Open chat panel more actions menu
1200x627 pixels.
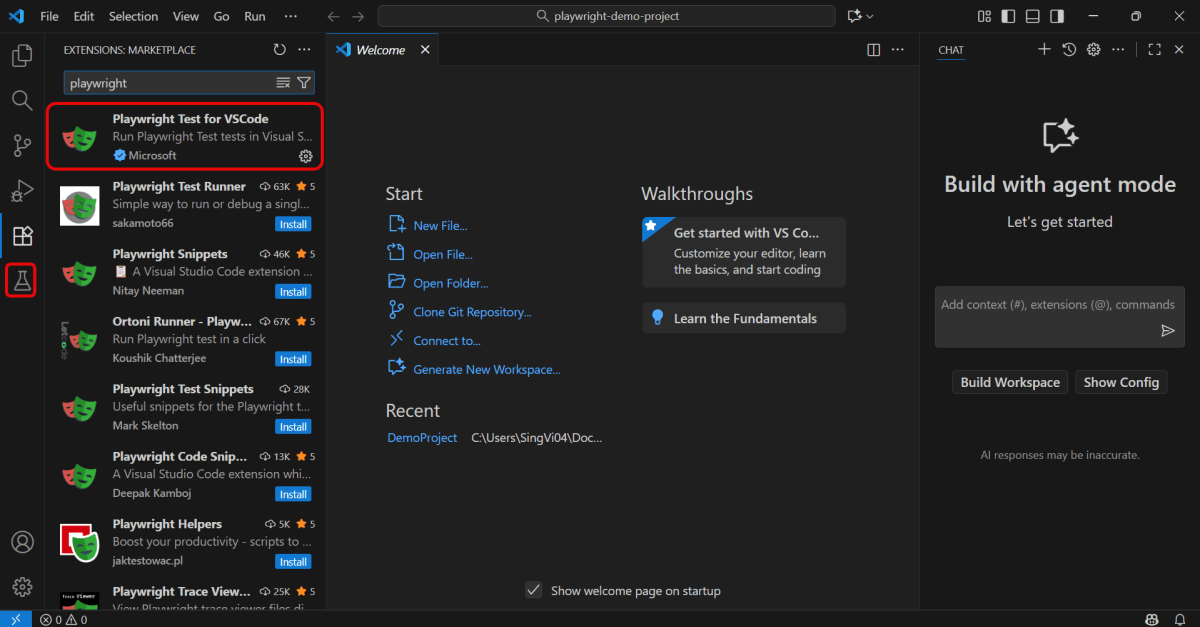click(1119, 50)
